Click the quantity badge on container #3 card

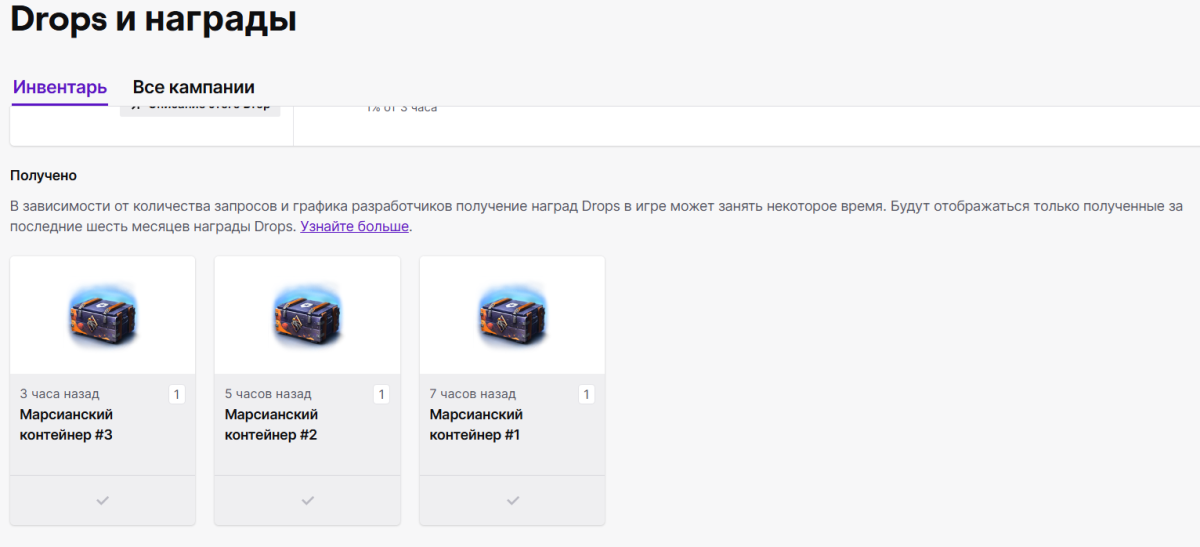coord(177,394)
